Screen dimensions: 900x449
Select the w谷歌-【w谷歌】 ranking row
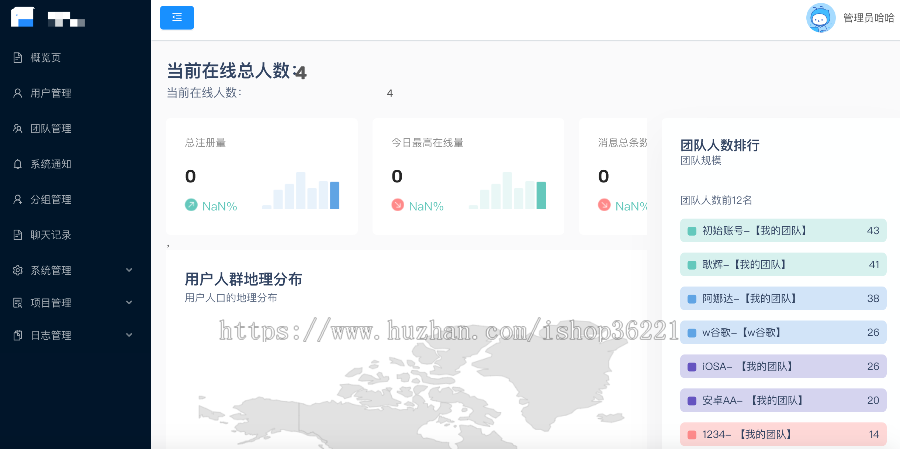point(783,332)
